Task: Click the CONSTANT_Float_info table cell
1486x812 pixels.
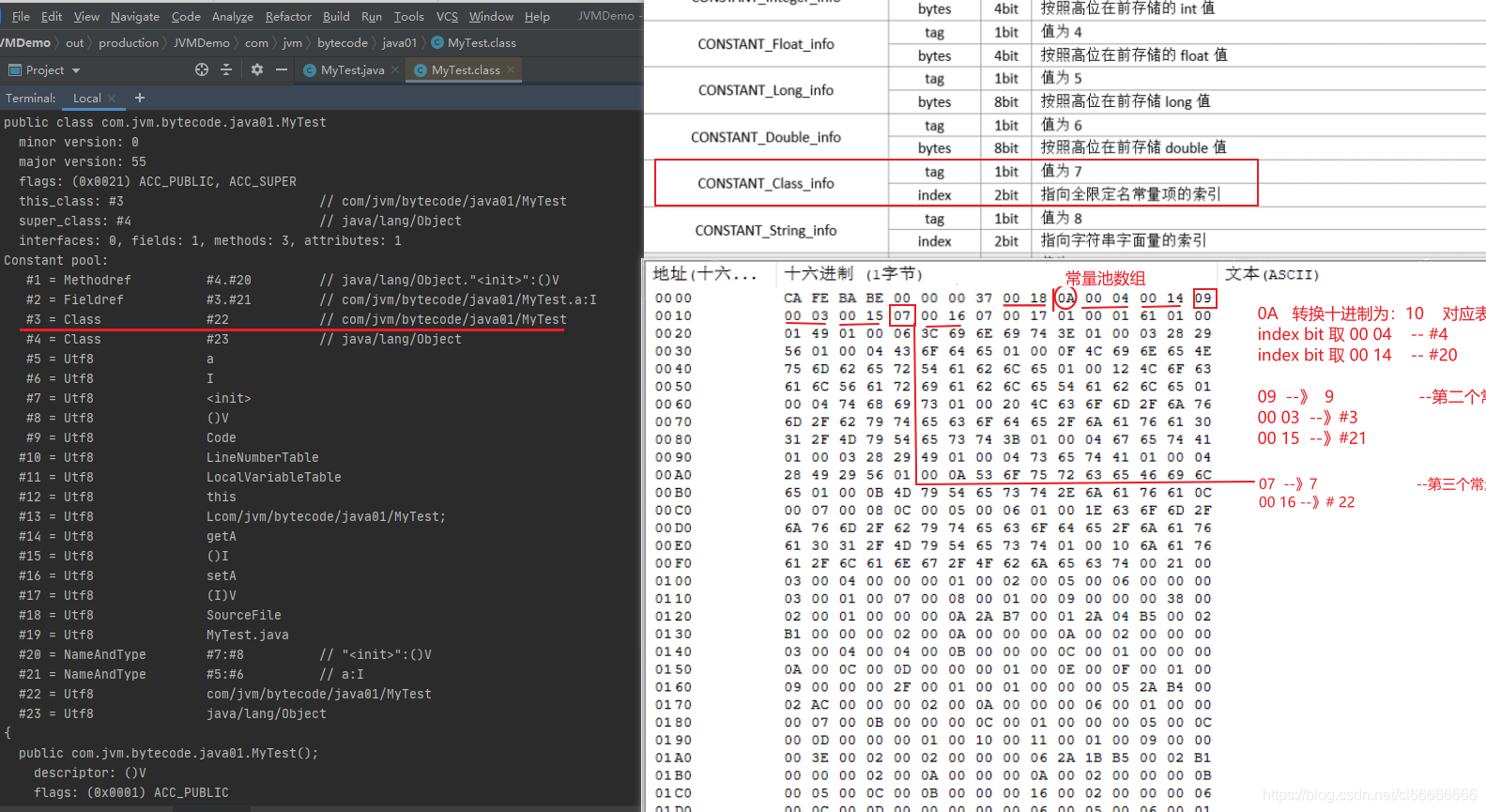Action: (766, 44)
